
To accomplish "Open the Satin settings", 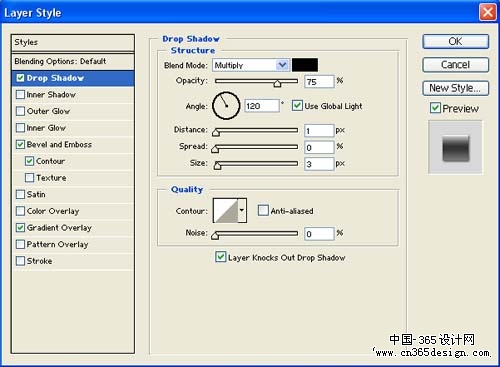I will (x=36, y=194).
